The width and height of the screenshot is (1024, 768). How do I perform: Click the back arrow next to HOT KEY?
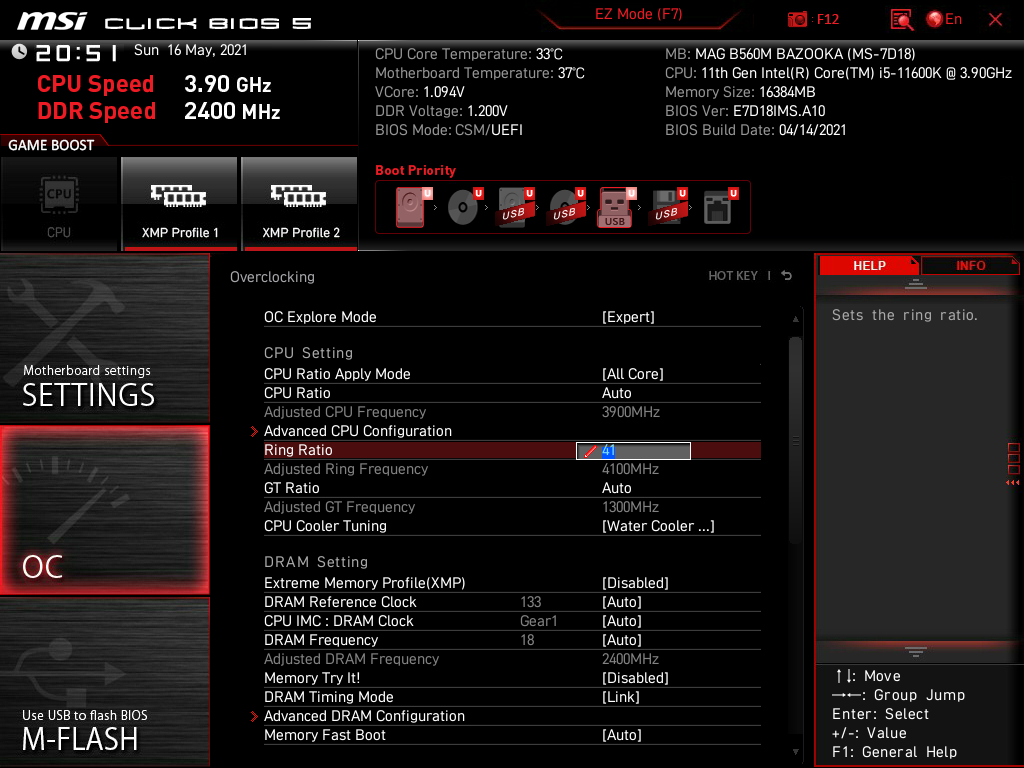click(x=787, y=276)
